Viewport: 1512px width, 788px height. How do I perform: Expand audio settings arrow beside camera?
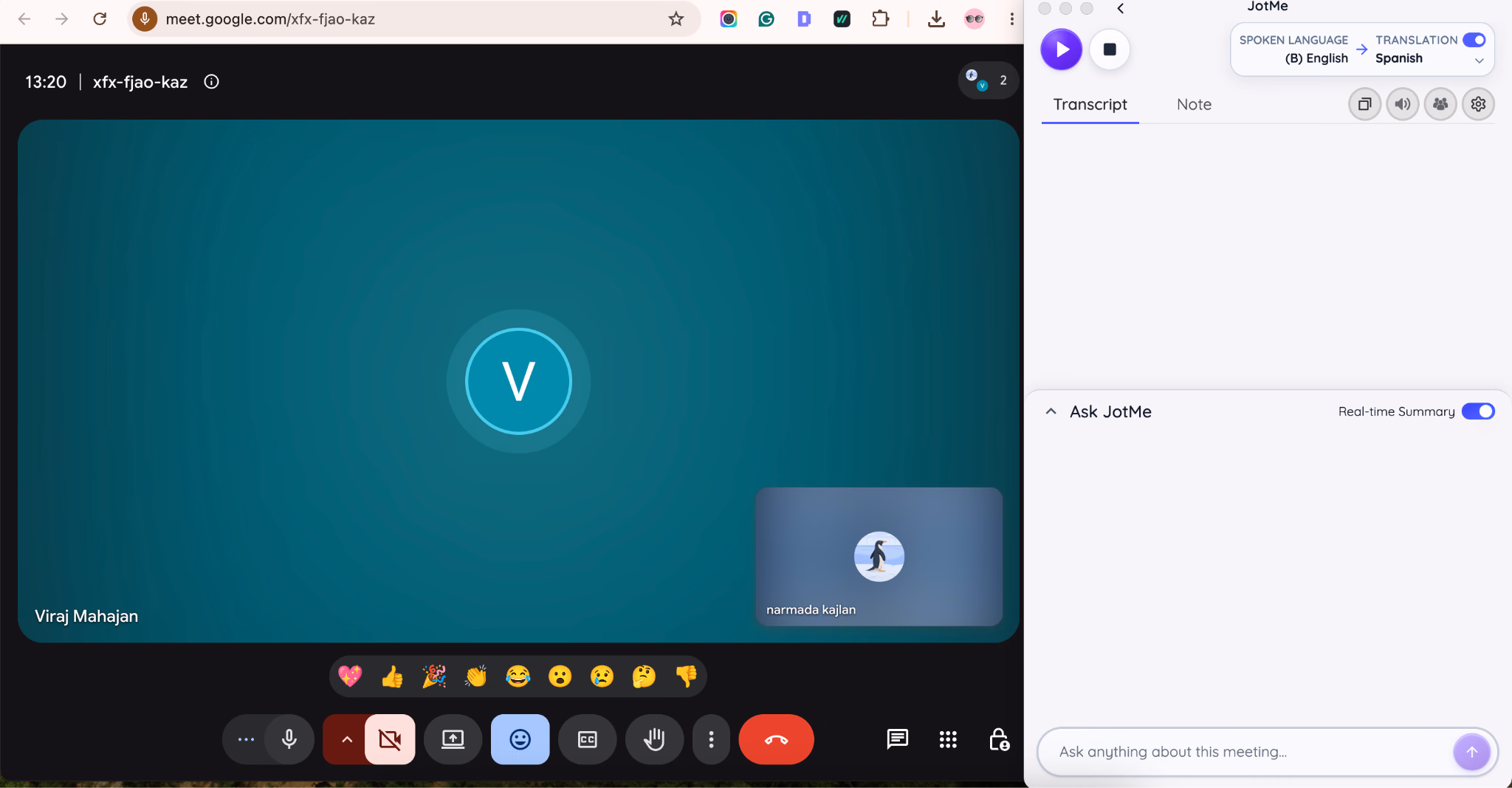346,739
